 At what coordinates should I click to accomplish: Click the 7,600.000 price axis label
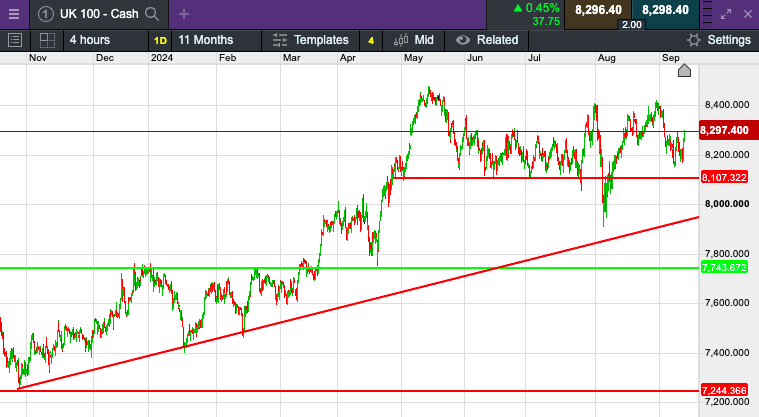(727, 303)
